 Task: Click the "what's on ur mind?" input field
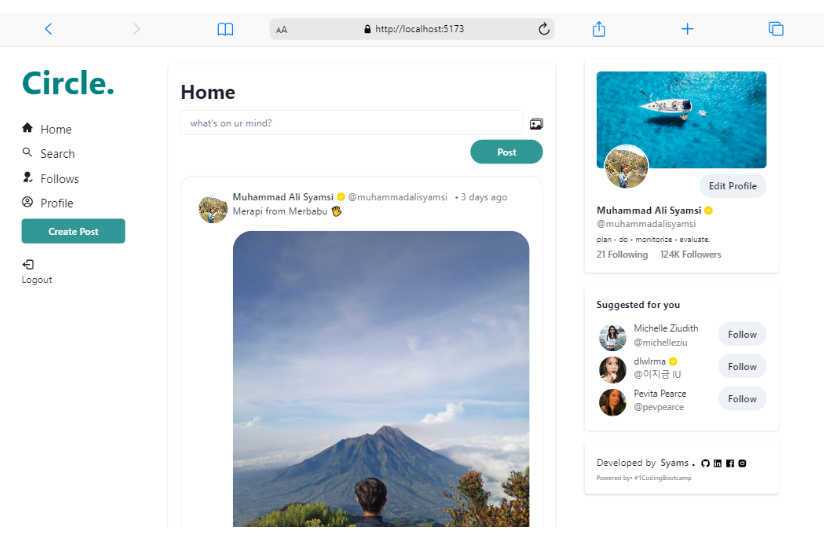351,123
